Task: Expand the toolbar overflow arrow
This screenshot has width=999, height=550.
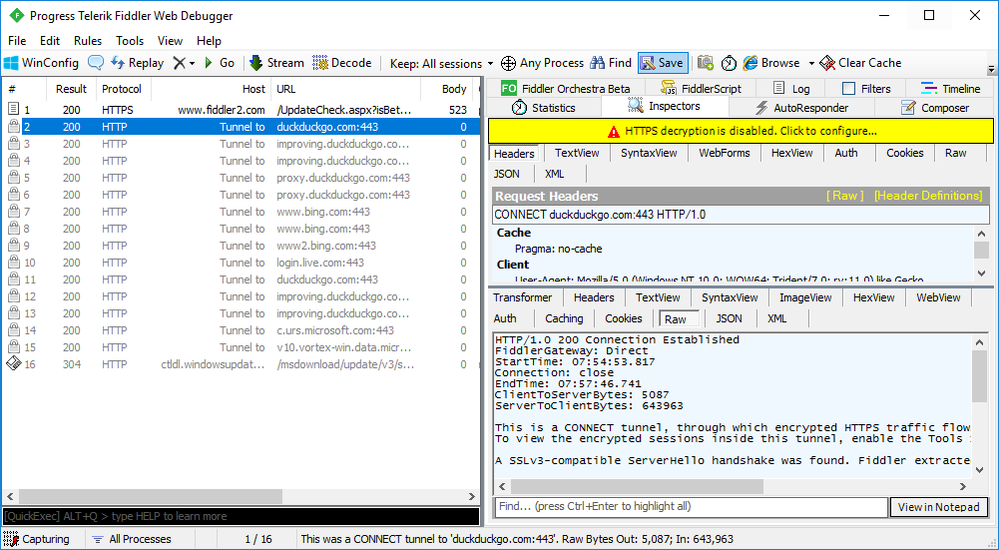Action: point(991,69)
